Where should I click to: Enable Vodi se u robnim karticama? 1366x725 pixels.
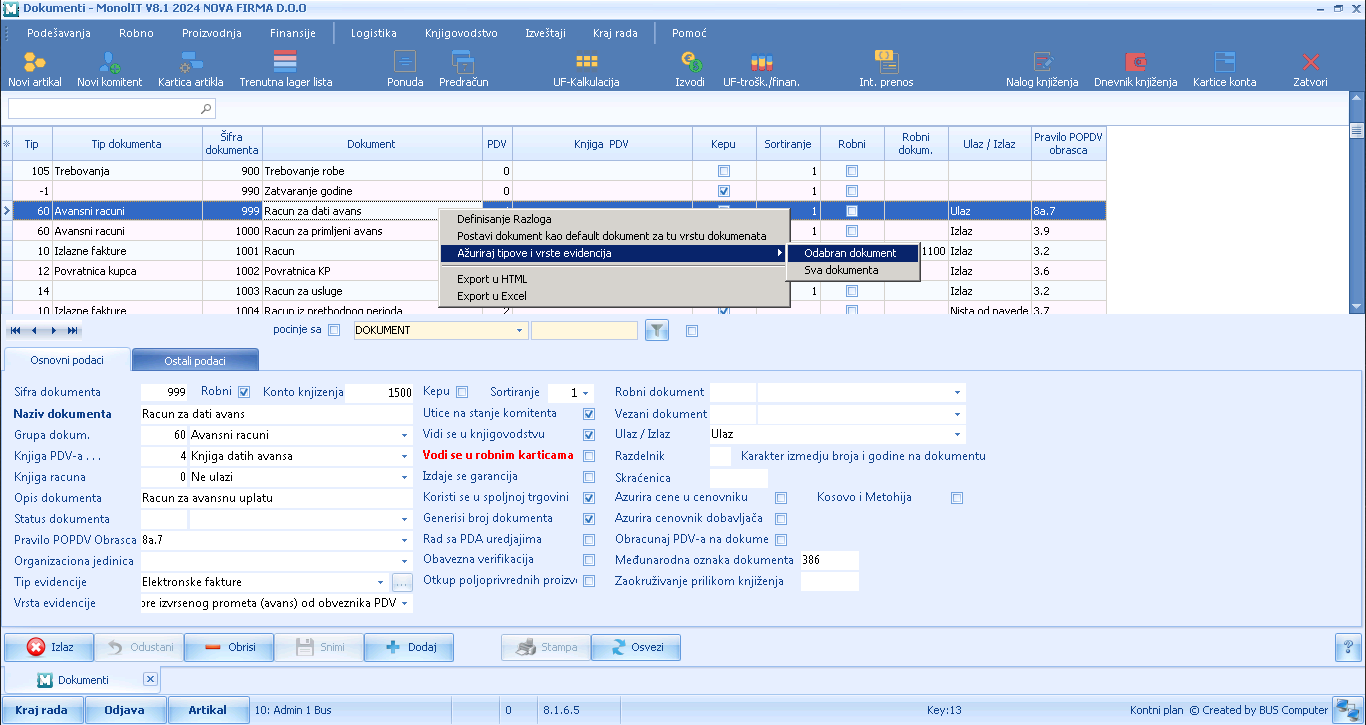589,456
